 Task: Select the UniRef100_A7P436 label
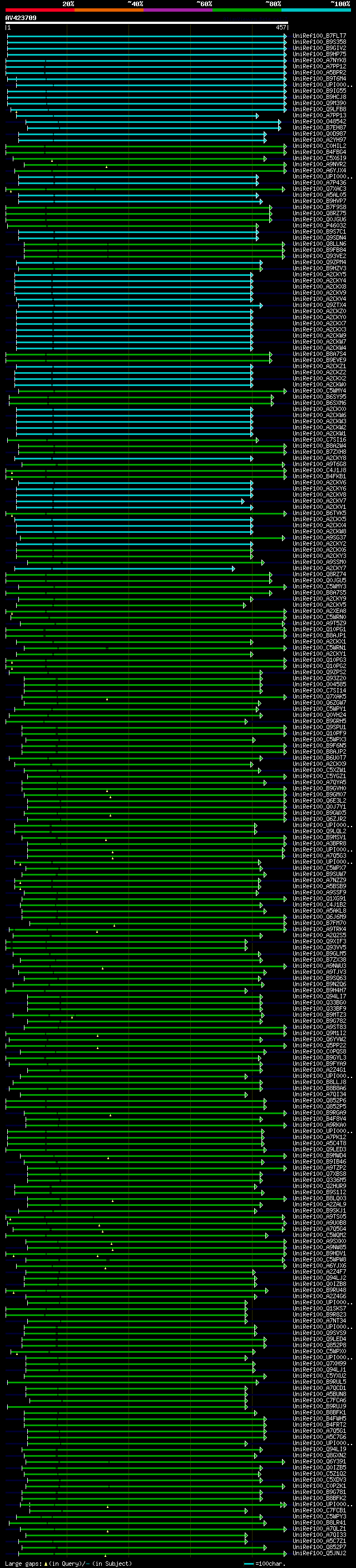[x=319, y=182]
